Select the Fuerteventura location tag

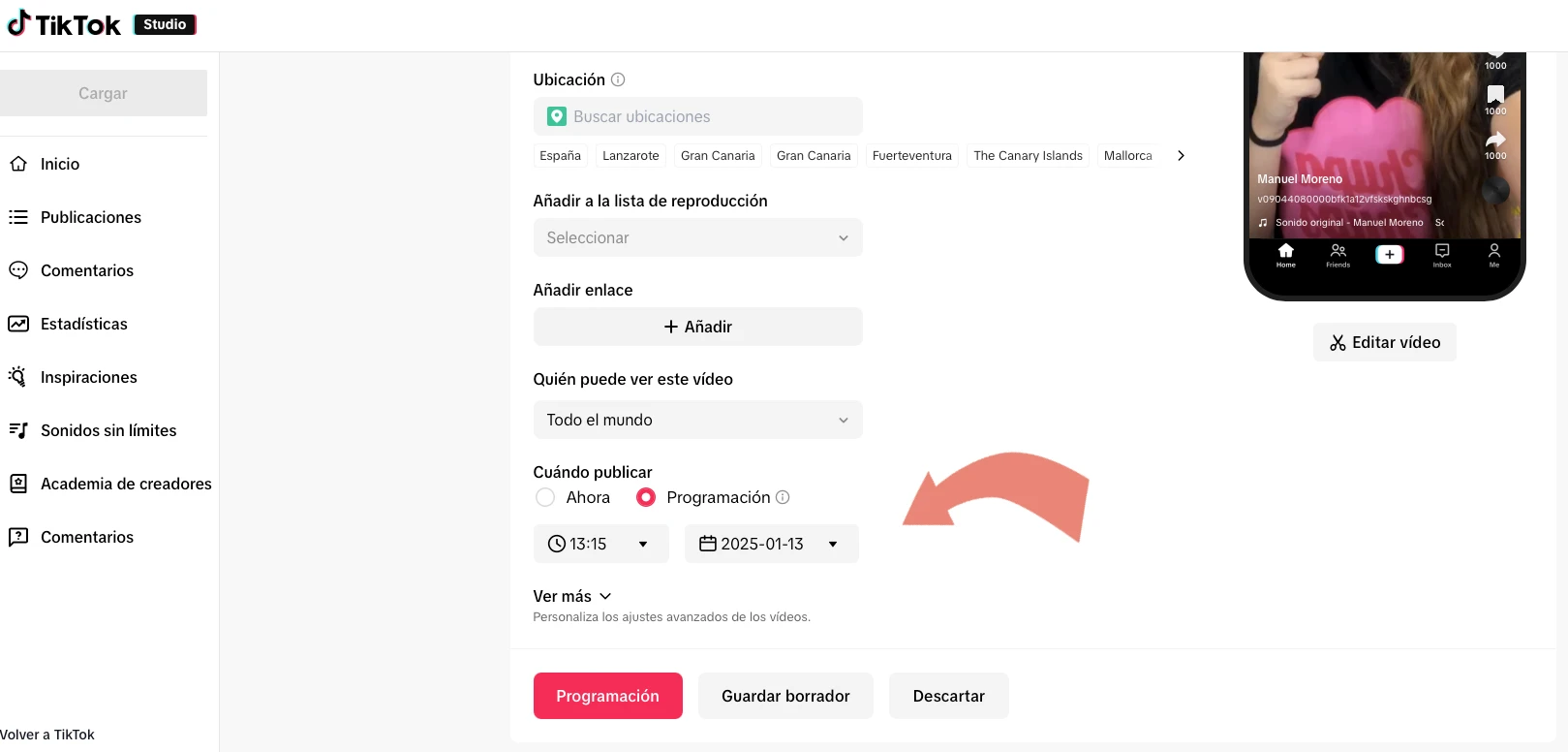[912, 155]
